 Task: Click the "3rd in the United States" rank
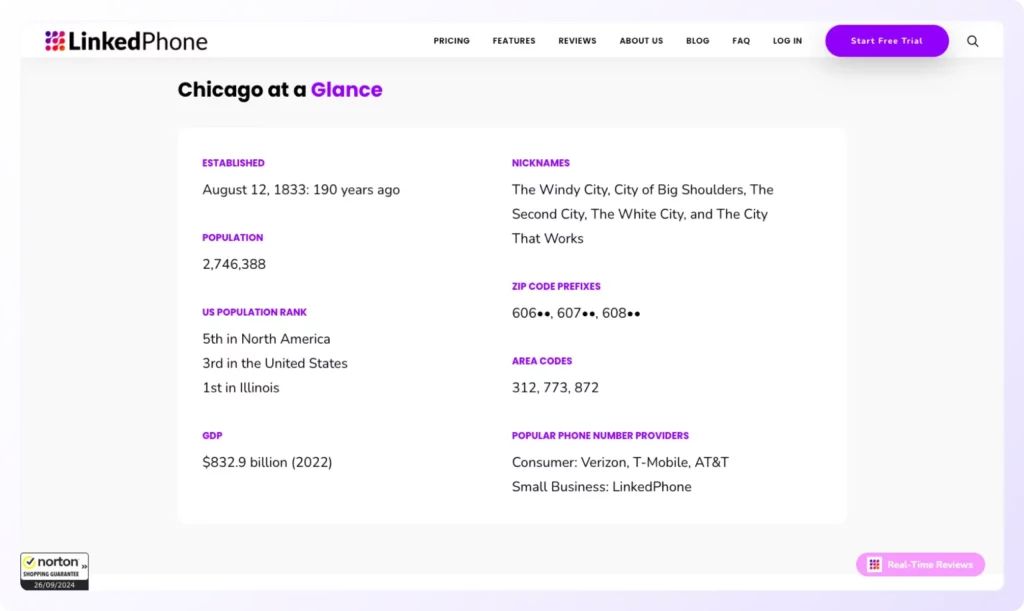275,364
